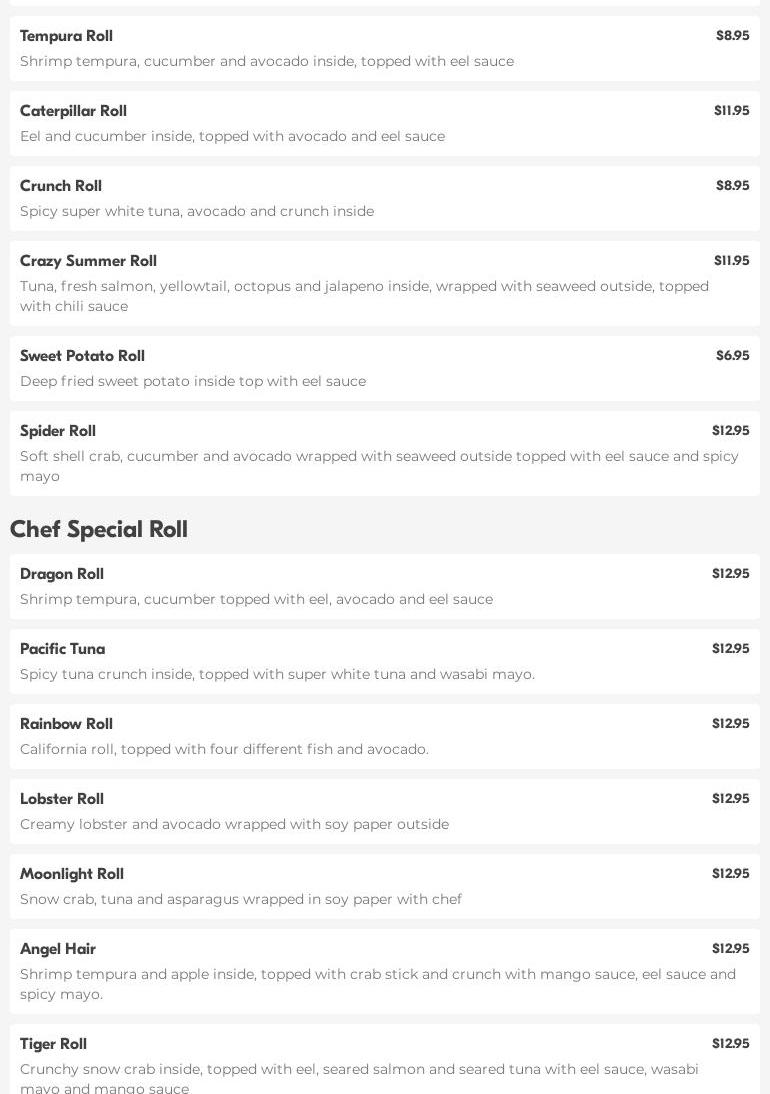This screenshot has width=770, height=1094.
Task: Click the Crazy Summer Roll title
Action: coord(88,261)
